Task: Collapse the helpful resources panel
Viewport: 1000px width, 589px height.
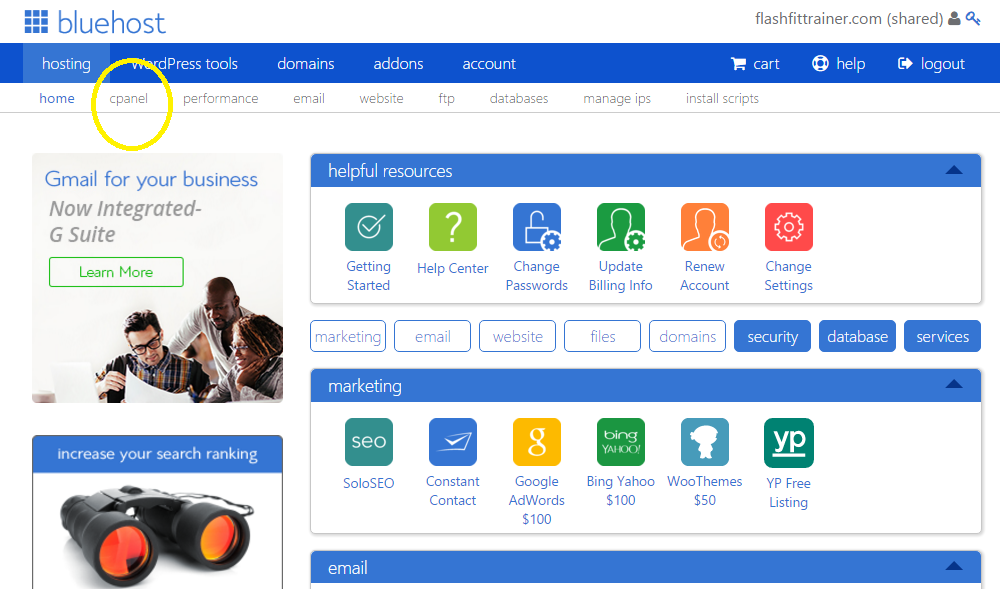Action: click(954, 170)
